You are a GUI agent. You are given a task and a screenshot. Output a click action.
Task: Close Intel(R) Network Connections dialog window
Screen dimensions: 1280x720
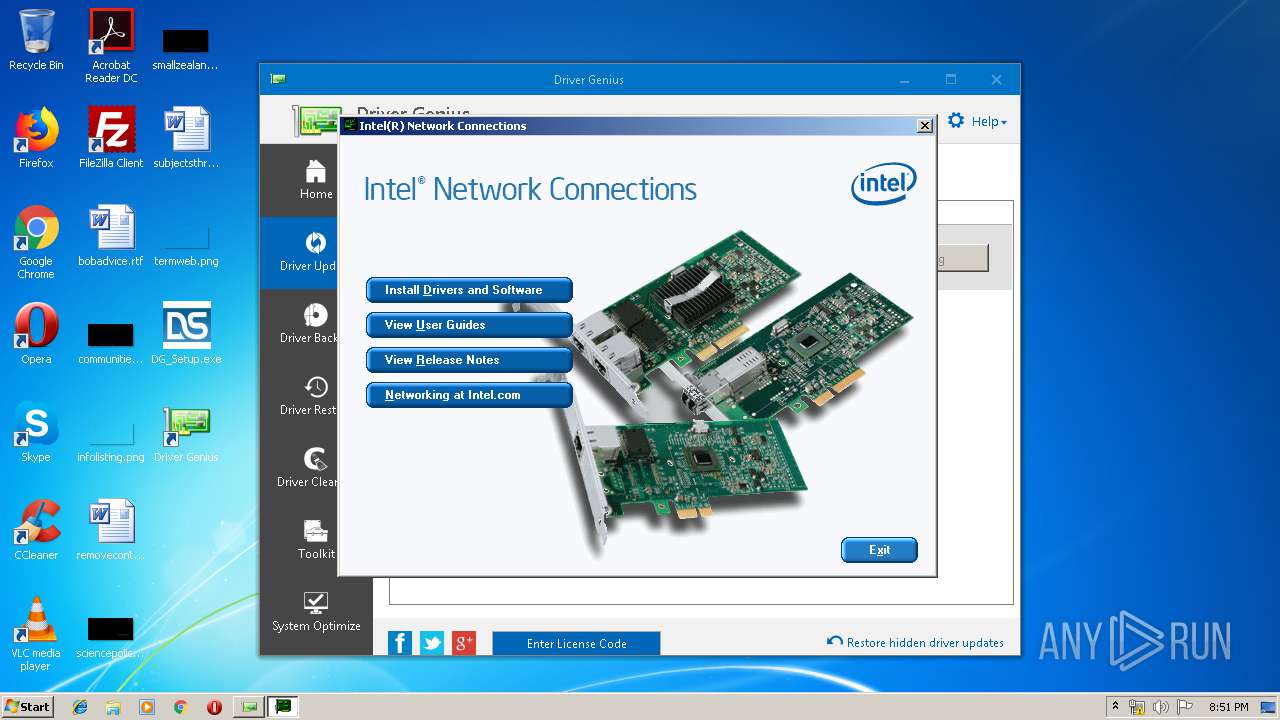925,126
